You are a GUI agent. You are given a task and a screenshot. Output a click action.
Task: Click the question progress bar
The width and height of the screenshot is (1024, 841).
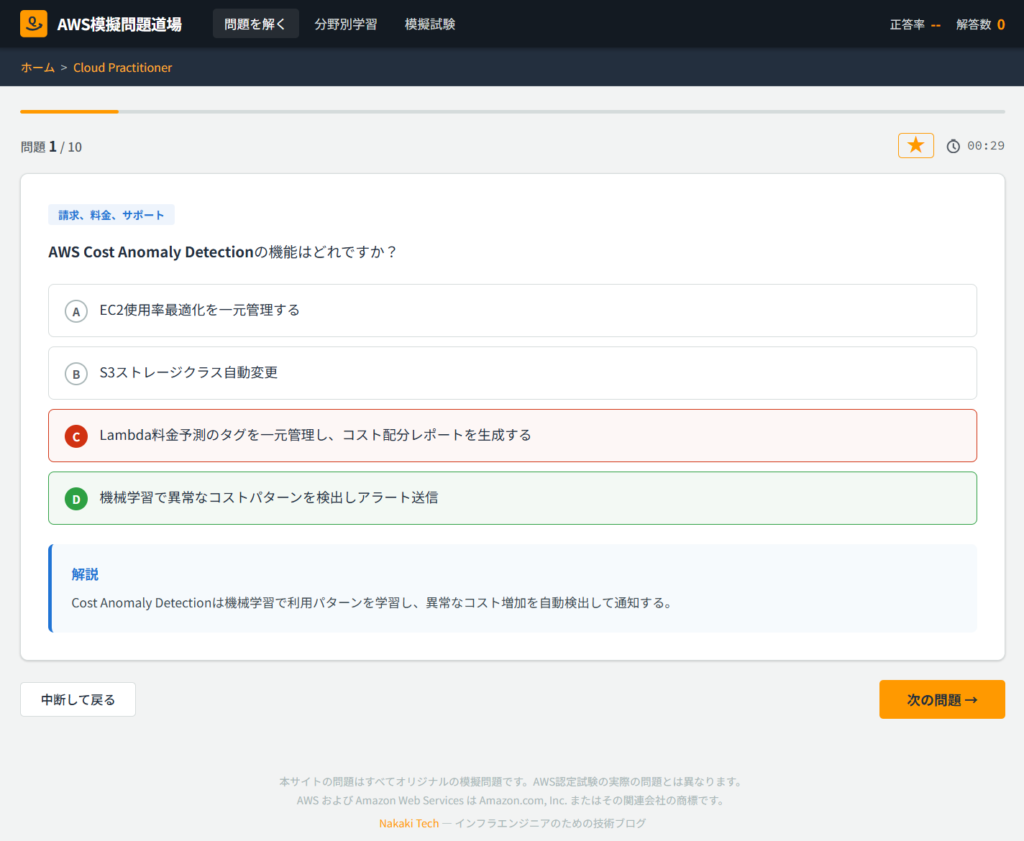tap(512, 111)
